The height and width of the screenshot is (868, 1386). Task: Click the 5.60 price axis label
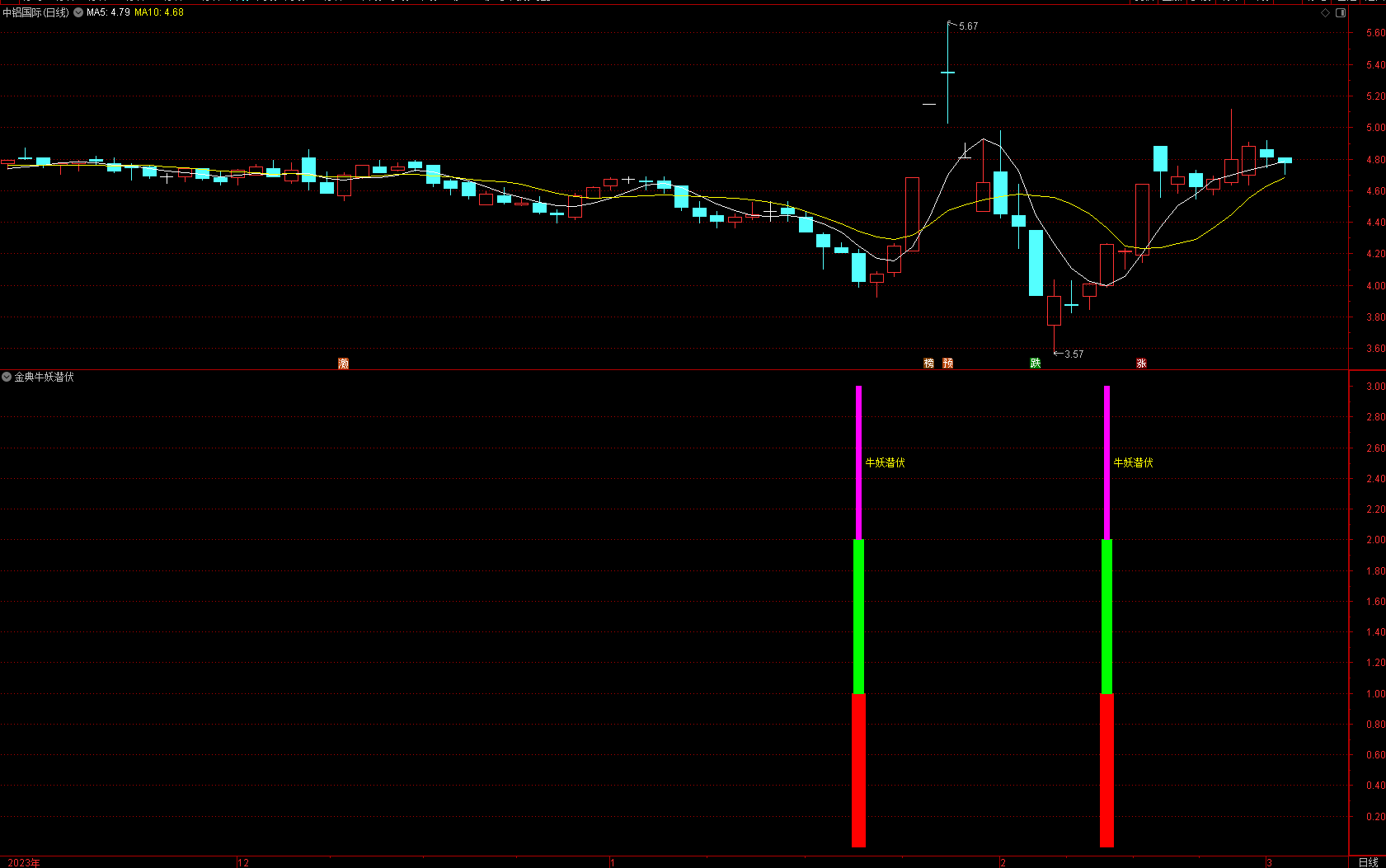[x=1375, y=33]
